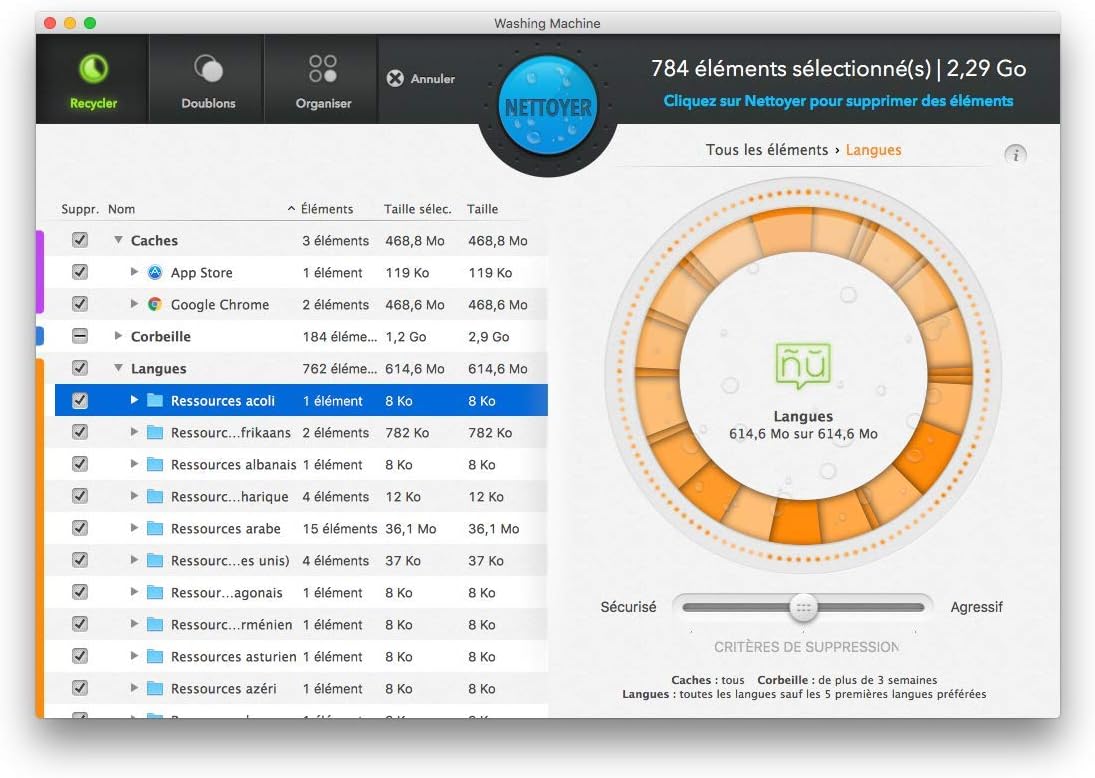
Task: Click the Éléments column header to sort
Action: tap(329, 208)
